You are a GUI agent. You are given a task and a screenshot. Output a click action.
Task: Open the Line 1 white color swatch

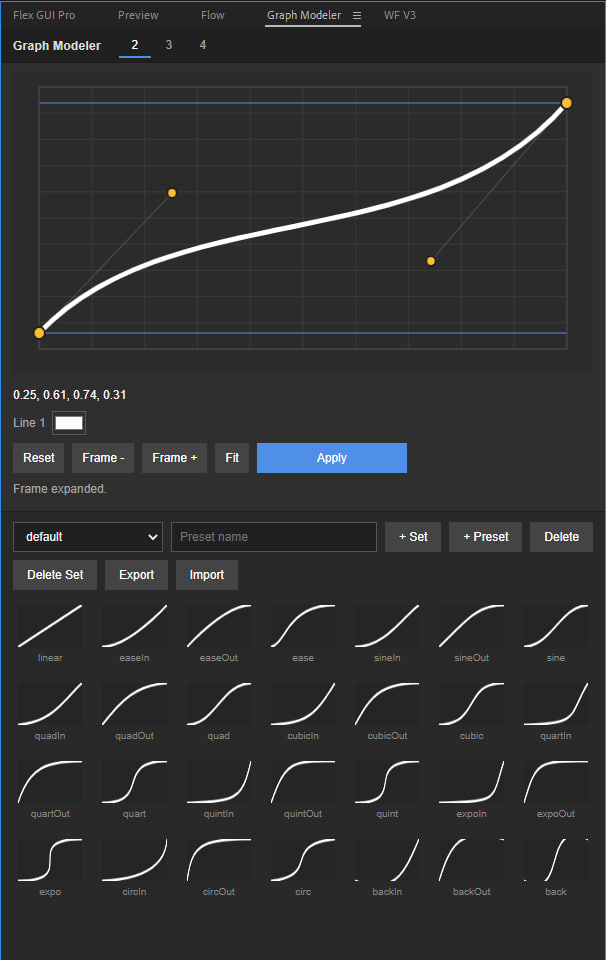click(x=69, y=423)
